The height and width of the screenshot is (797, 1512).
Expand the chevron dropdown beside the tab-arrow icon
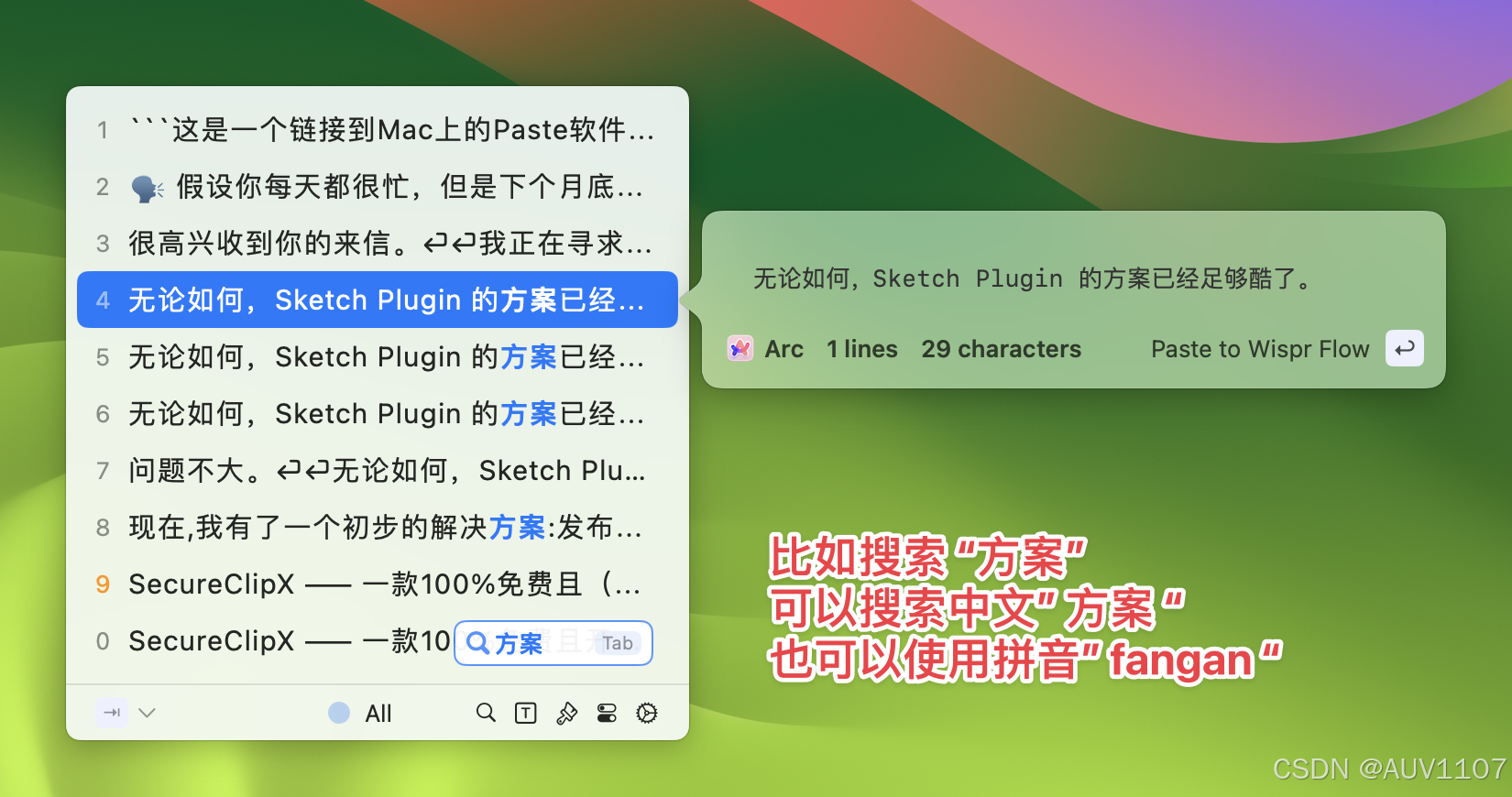pyautogui.click(x=147, y=712)
